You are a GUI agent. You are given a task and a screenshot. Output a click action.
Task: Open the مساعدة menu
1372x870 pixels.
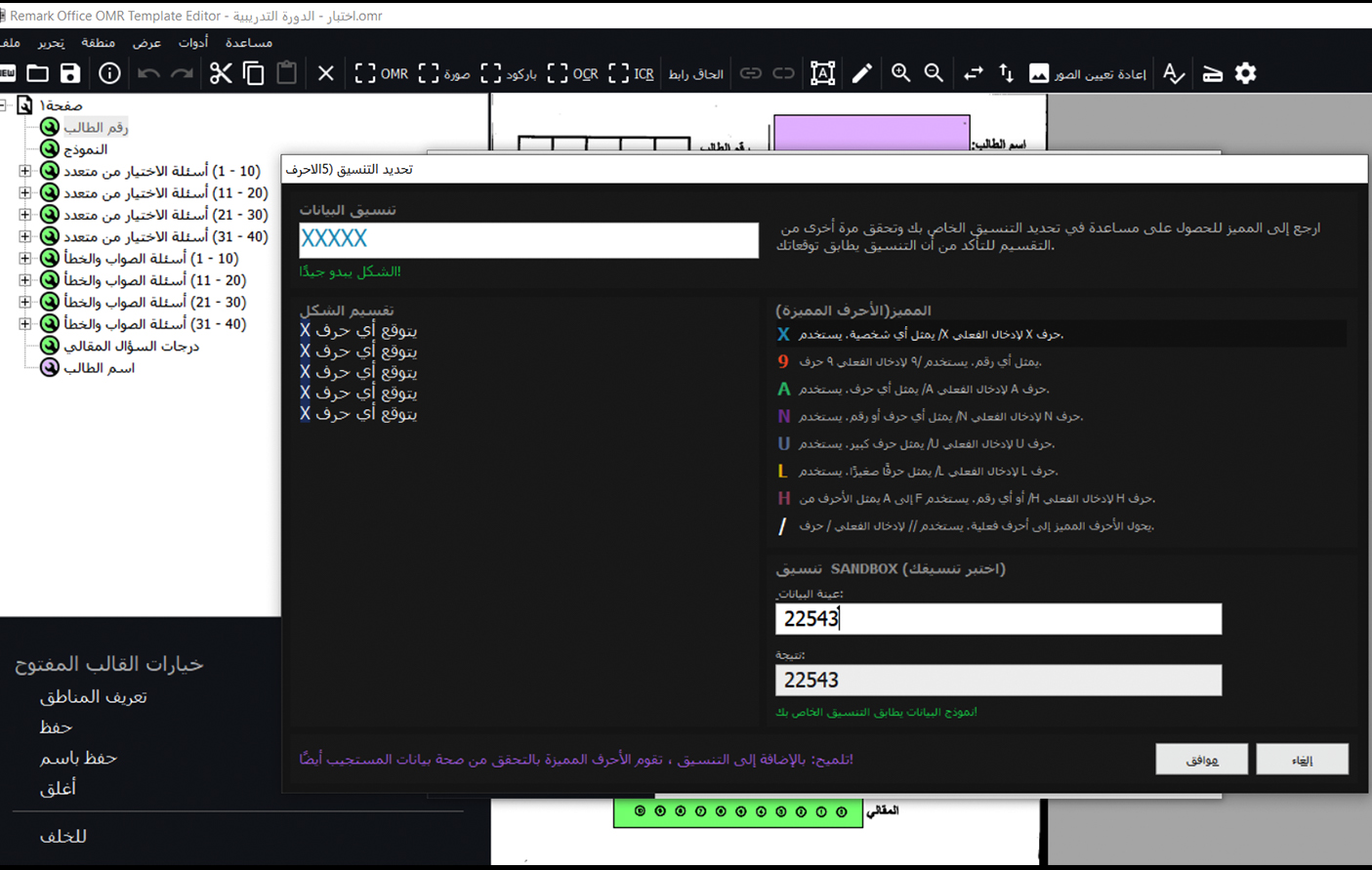(249, 43)
